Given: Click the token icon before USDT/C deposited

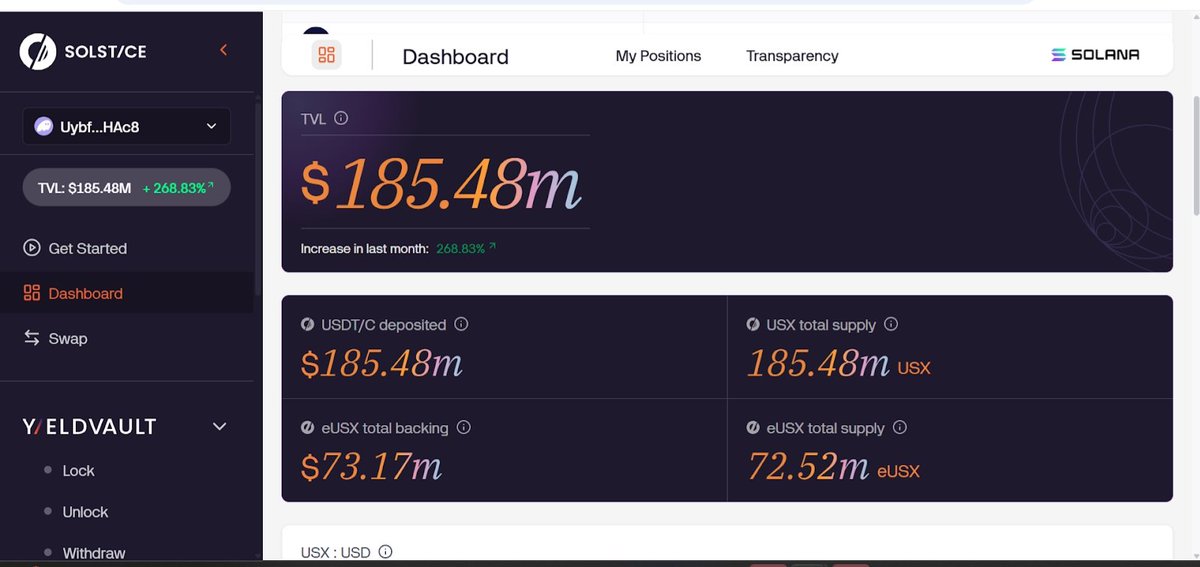Looking at the screenshot, I should (308, 325).
